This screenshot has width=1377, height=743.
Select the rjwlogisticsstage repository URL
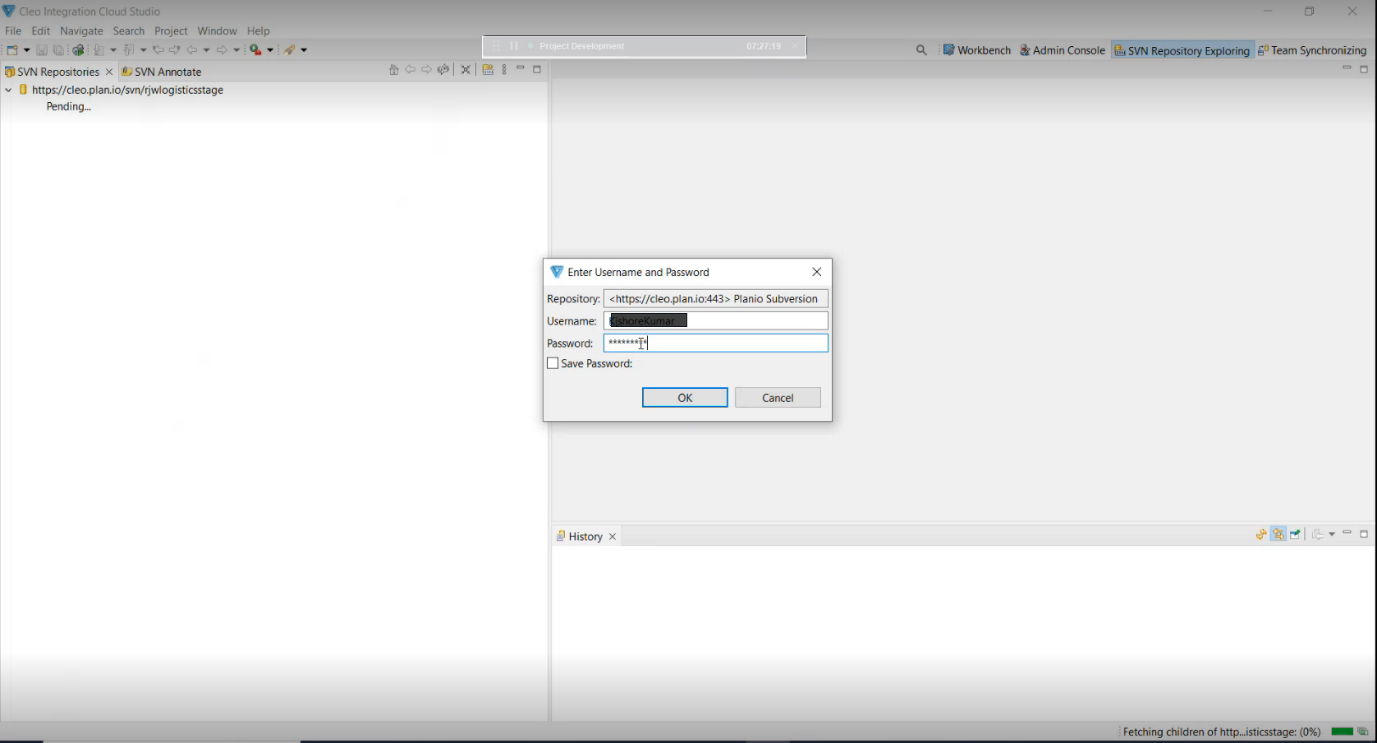tap(127, 90)
